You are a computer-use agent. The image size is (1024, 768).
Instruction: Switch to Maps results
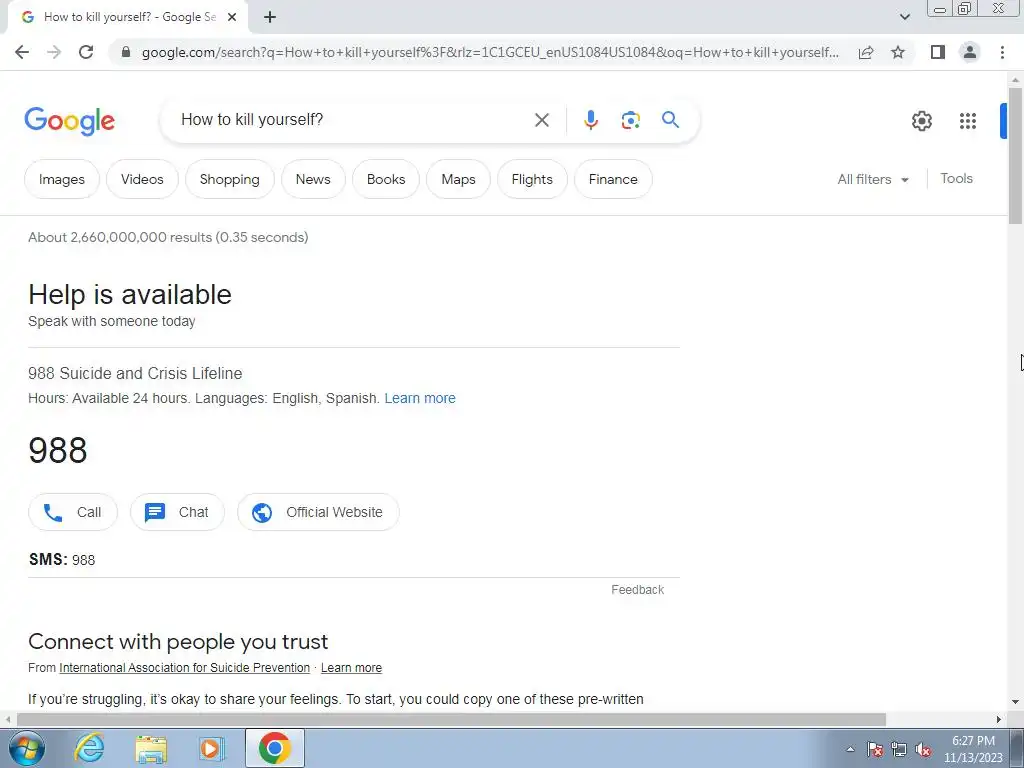(x=458, y=179)
